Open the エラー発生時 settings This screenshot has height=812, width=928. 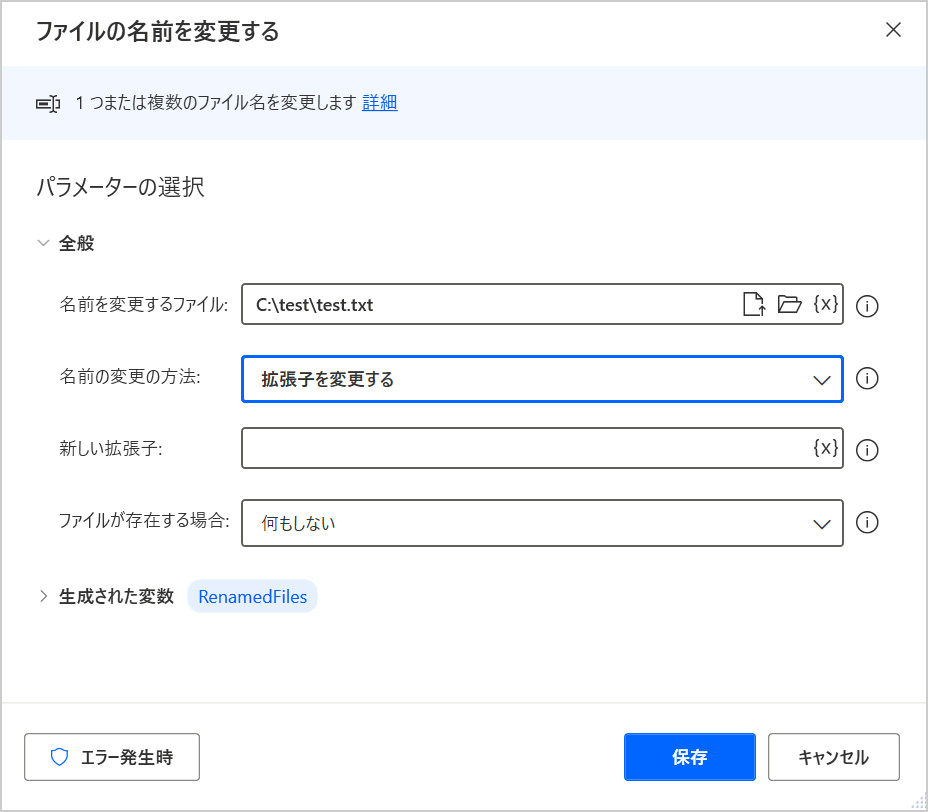pos(112,757)
